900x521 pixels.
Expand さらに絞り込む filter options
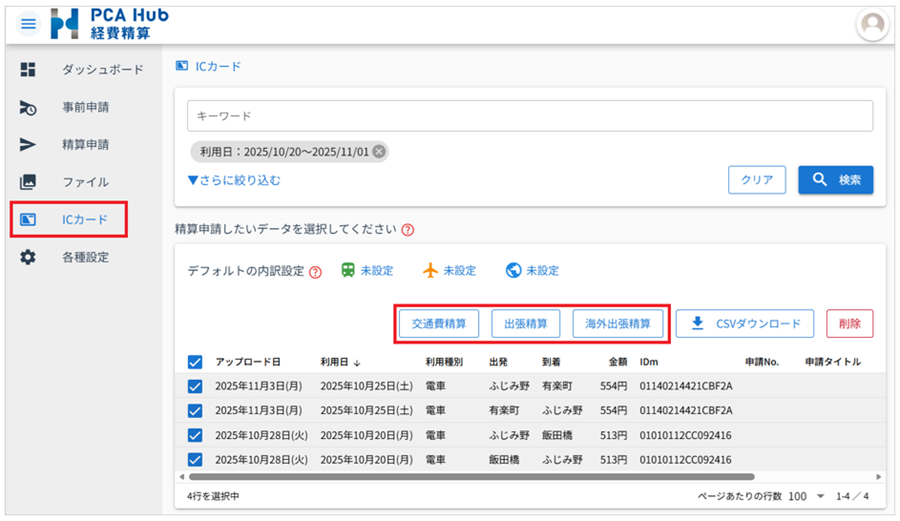[x=234, y=181]
